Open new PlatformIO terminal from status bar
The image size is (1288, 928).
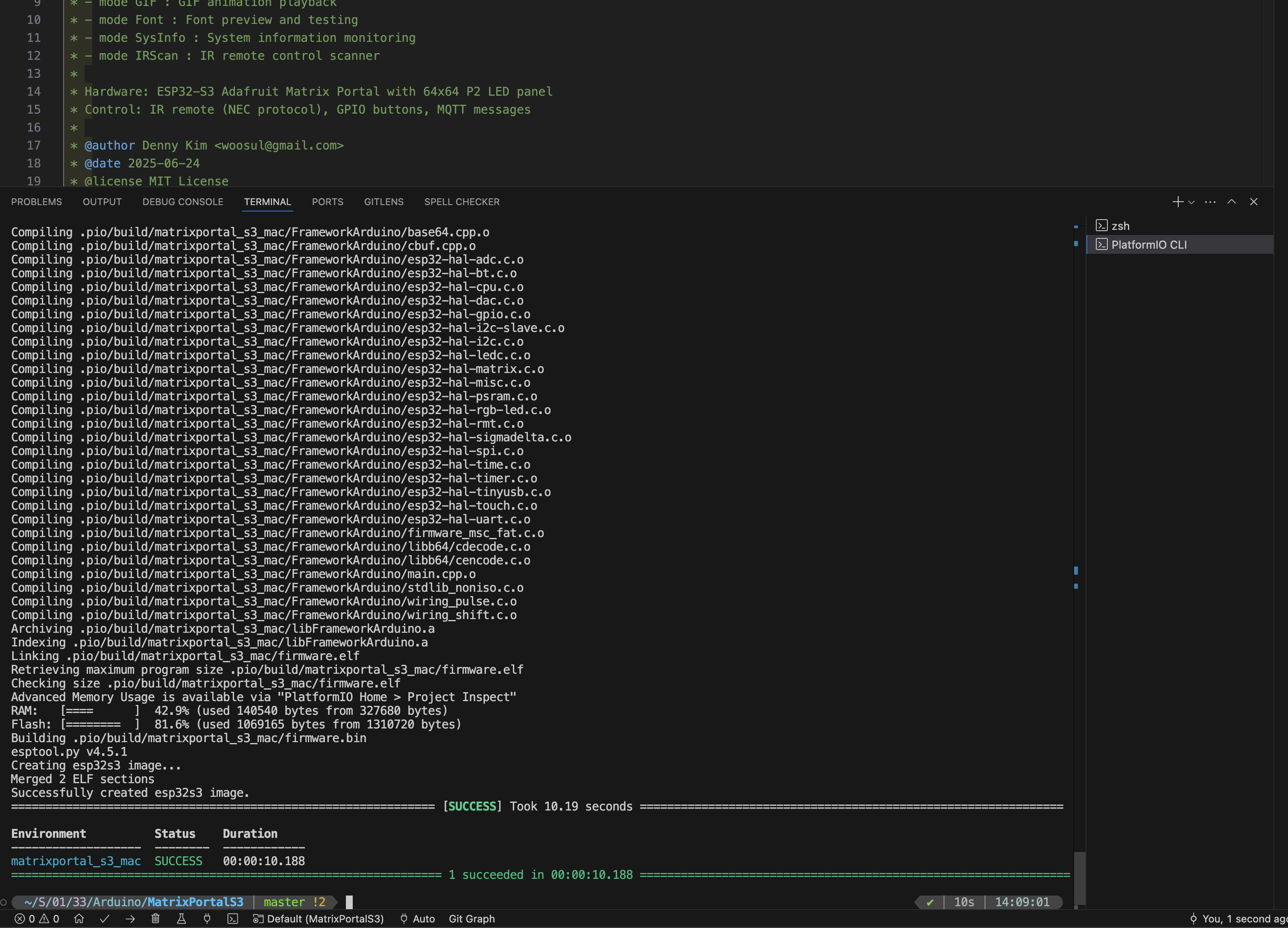233,918
